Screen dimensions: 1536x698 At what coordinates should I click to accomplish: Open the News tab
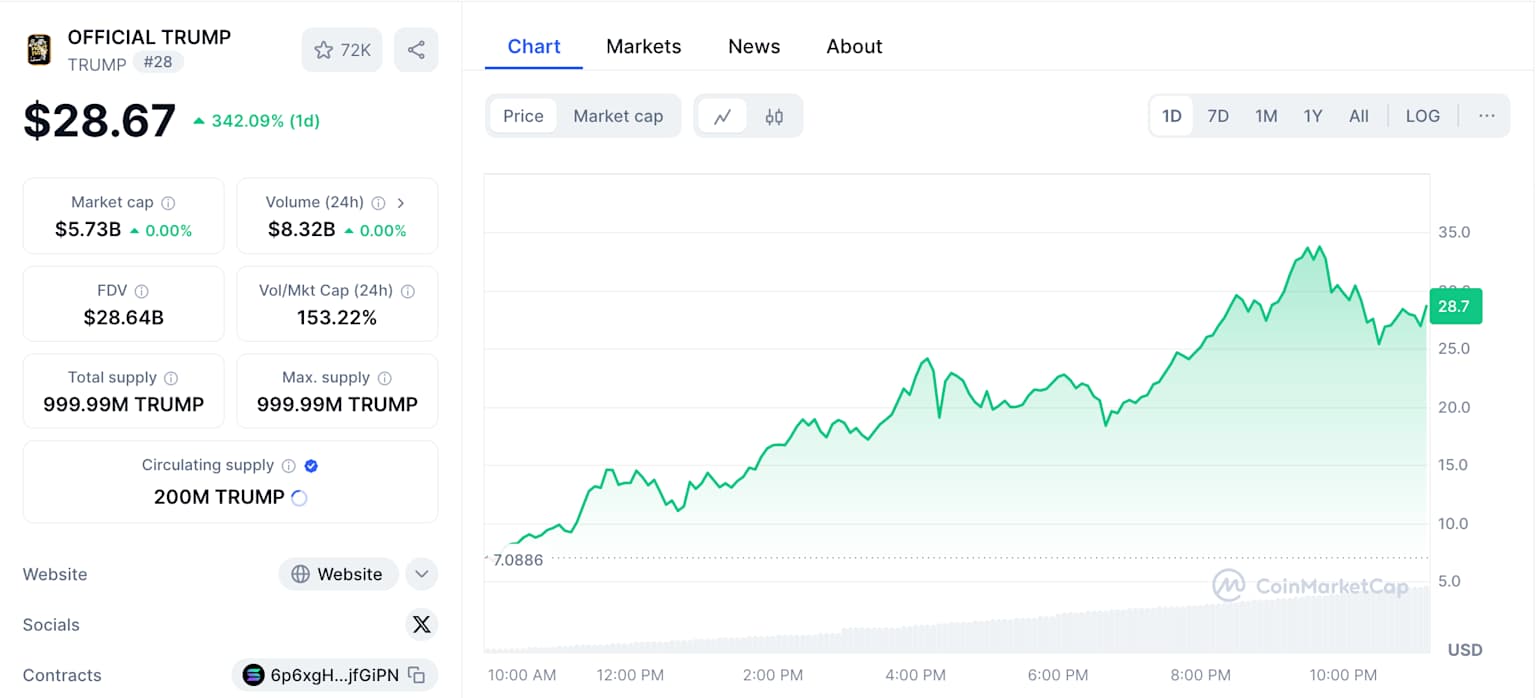754,46
